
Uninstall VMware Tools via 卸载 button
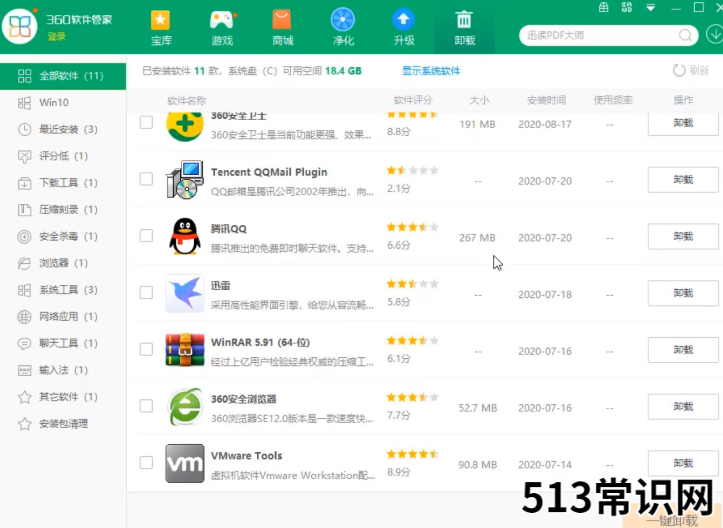[683, 463]
